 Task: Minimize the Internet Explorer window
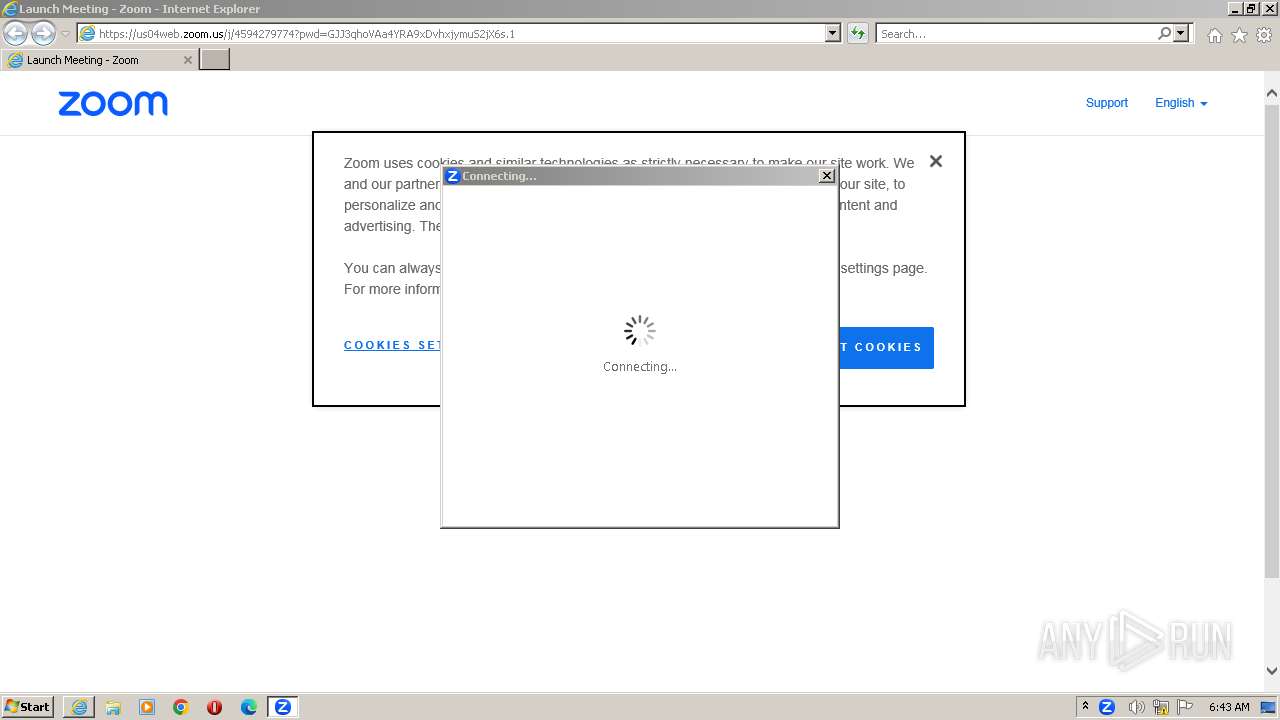click(x=1236, y=8)
